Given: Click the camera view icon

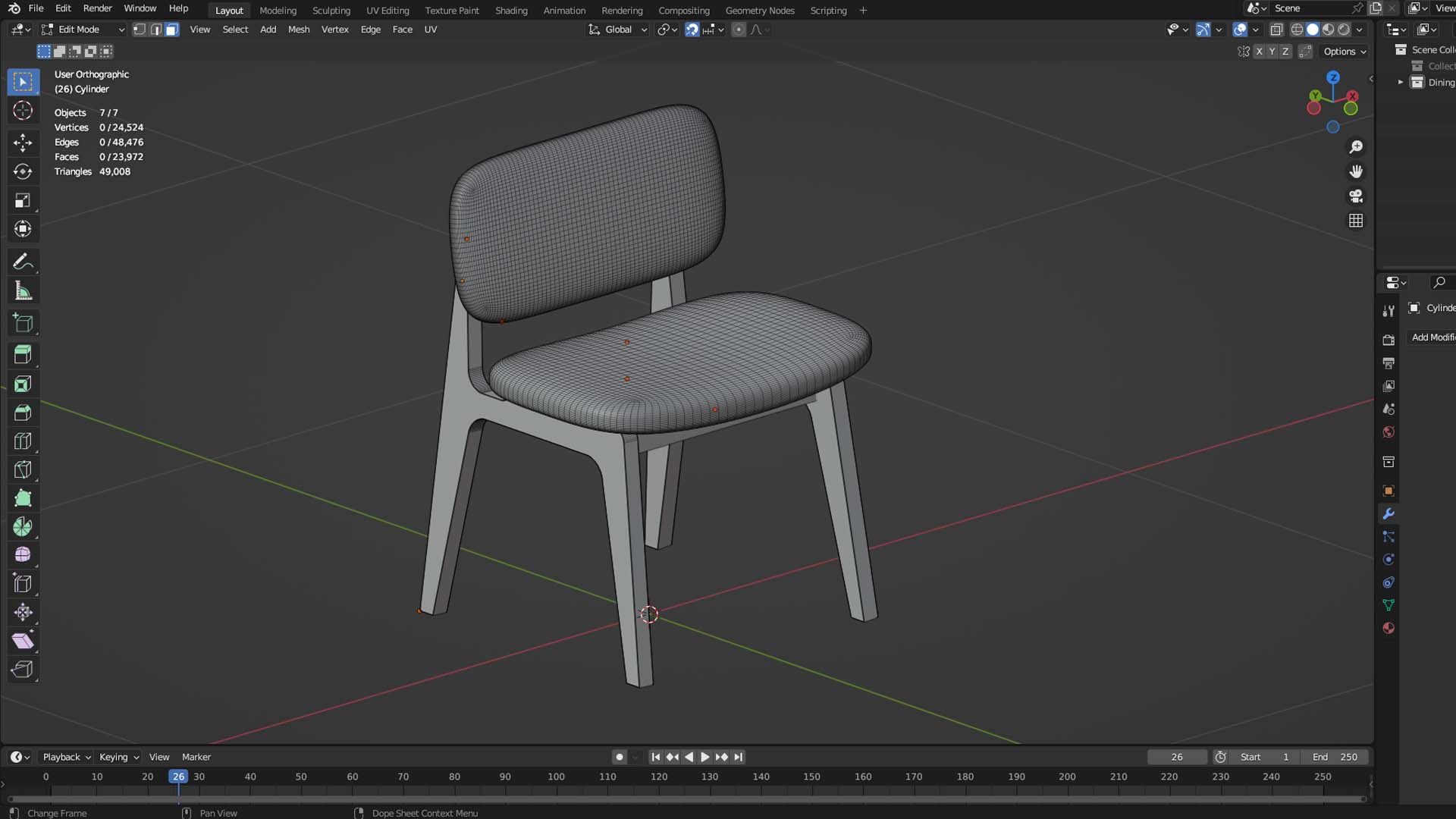Looking at the screenshot, I should click(1356, 196).
